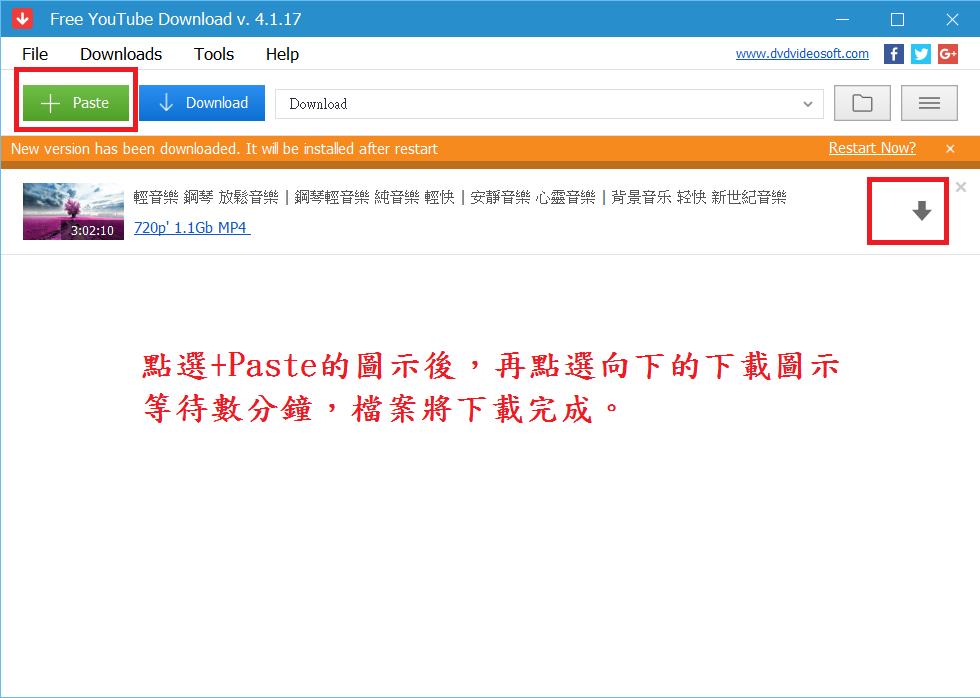This screenshot has width=980, height=698.
Task: Open the Tools menu
Action: pyautogui.click(x=214, y=54)
